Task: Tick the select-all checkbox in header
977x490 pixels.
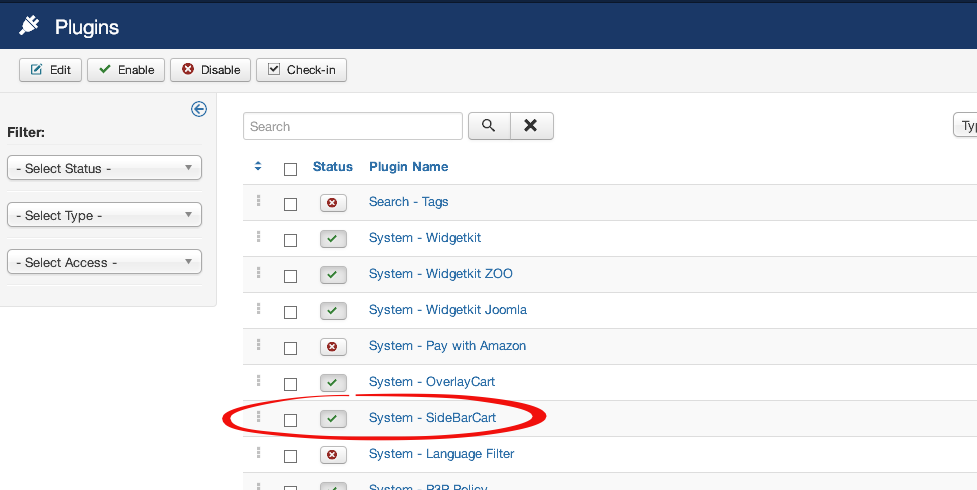Action: 291,169
